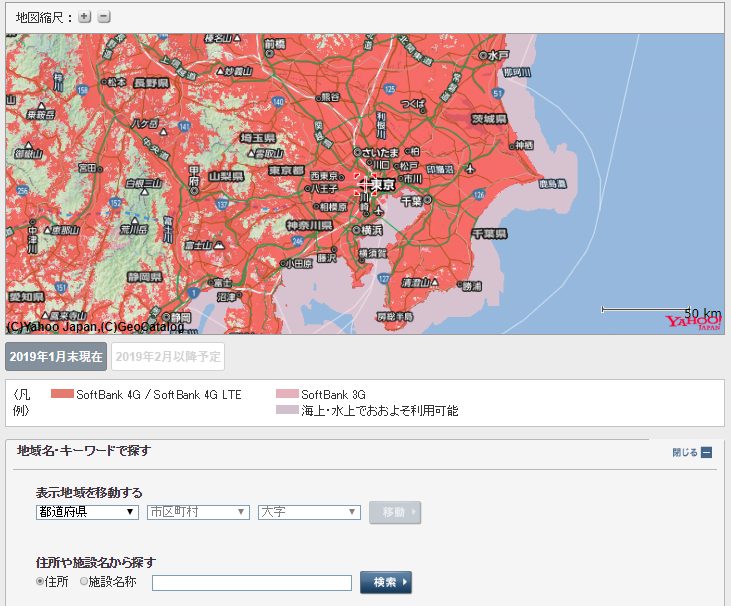This screenshot has width=731, height=606.
Task: Open the 大字 dropdown
Action: pyautogui.click(x=309, y=512)
